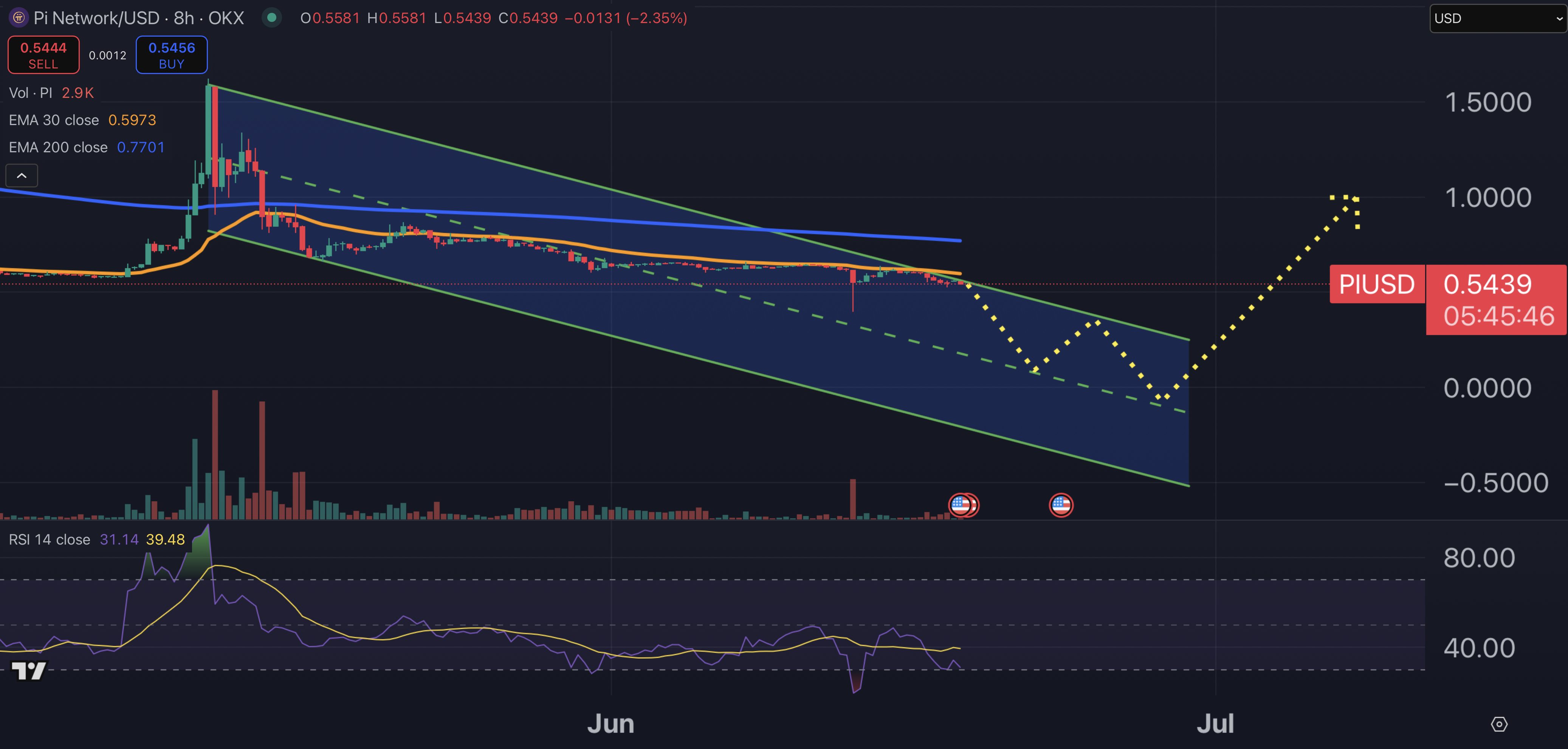
Task: Select the EMA 30 close indicator legend
Action: point(54,121)
